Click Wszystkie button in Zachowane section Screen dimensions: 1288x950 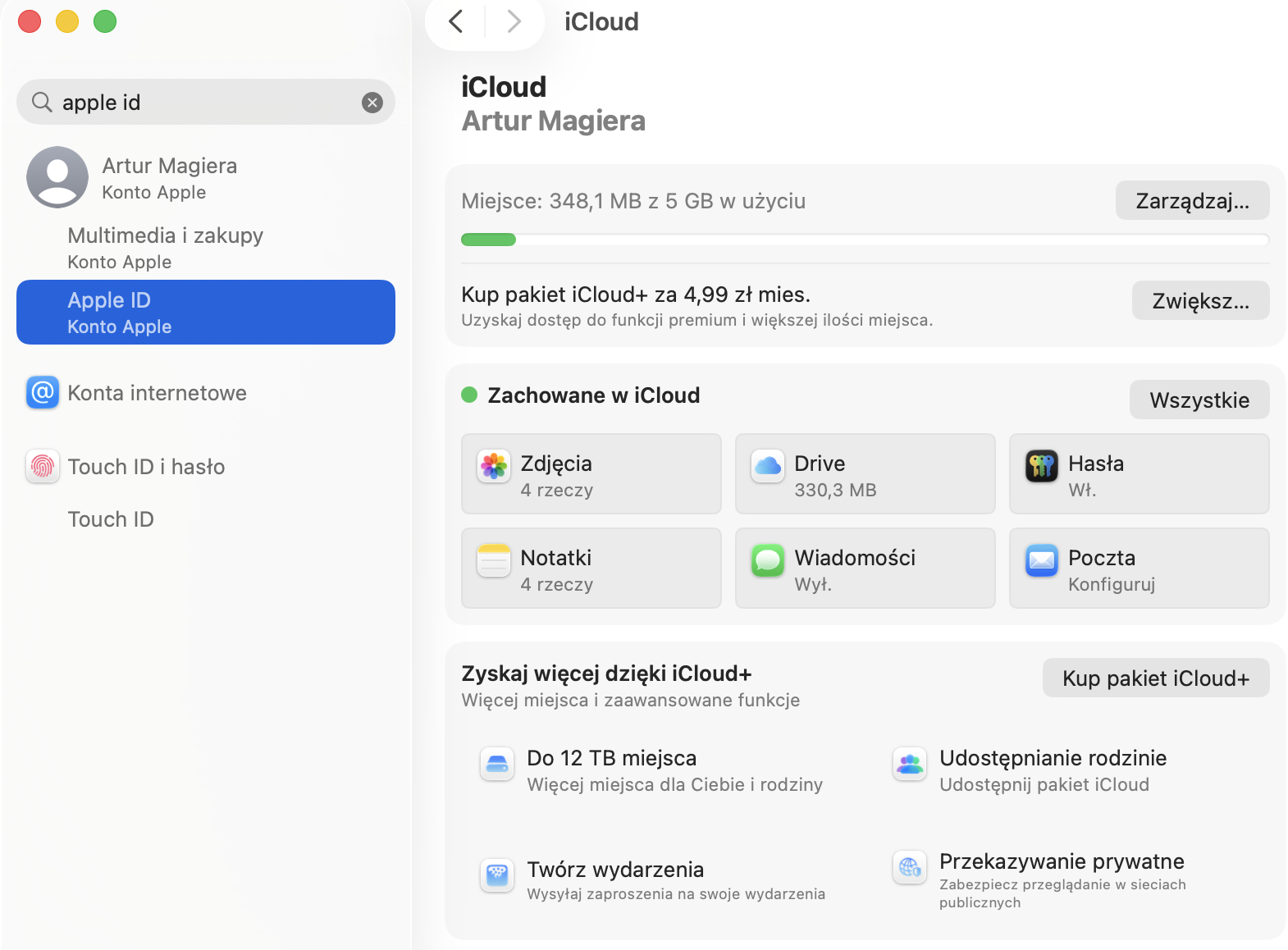click(x=1199, y=400)
